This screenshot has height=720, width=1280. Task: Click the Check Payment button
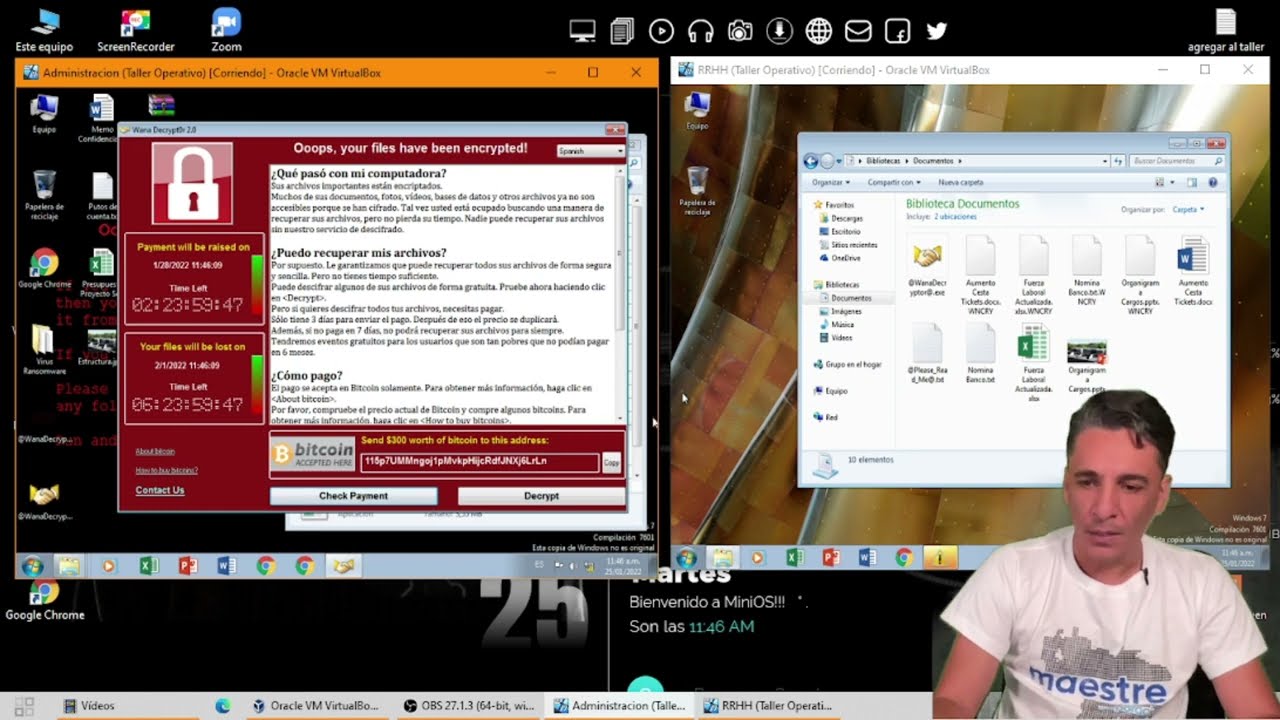(x=353, y=496)
